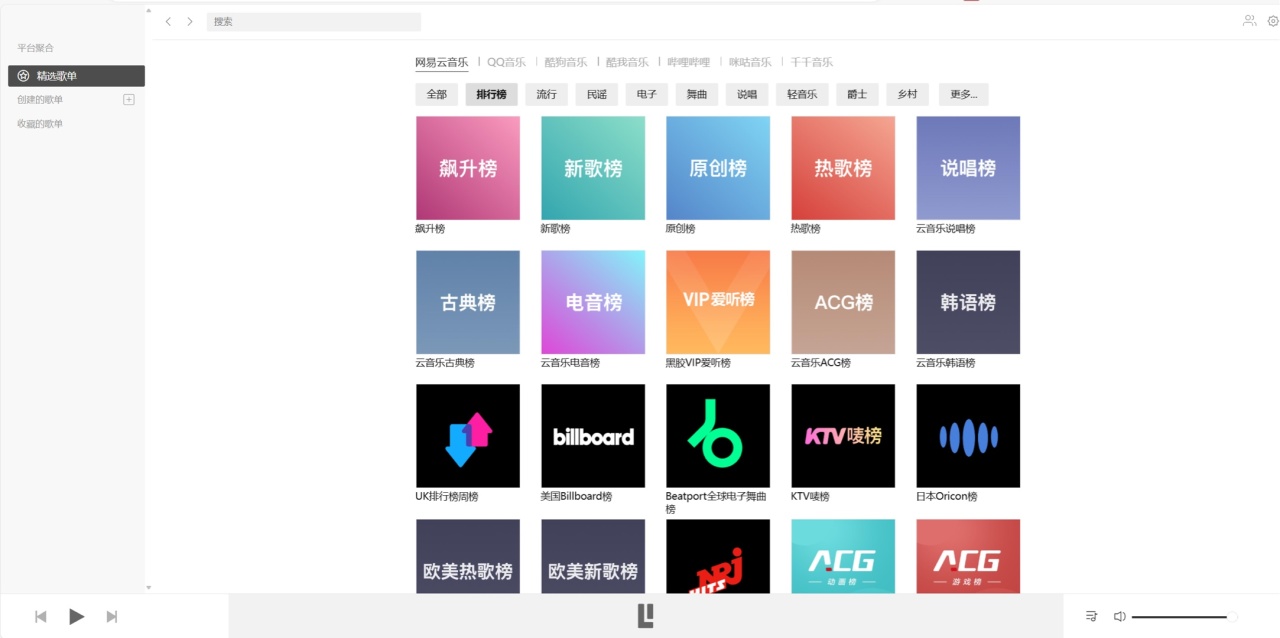Open the 日本Oricon榜 waveform cover
1280x638 pixels.
968,436
